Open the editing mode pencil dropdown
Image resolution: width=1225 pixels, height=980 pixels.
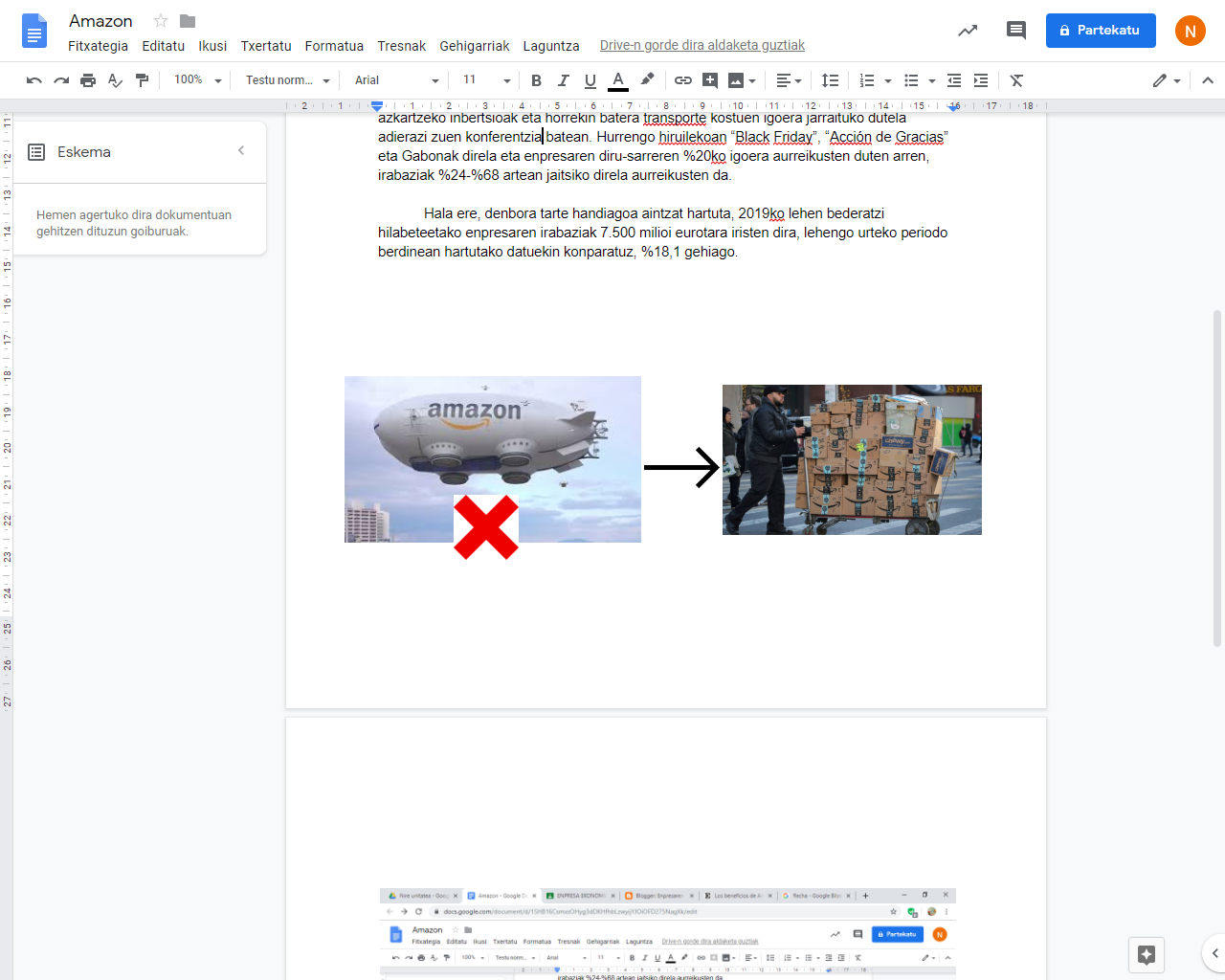pyautogui.click(x=1167, y=80)
